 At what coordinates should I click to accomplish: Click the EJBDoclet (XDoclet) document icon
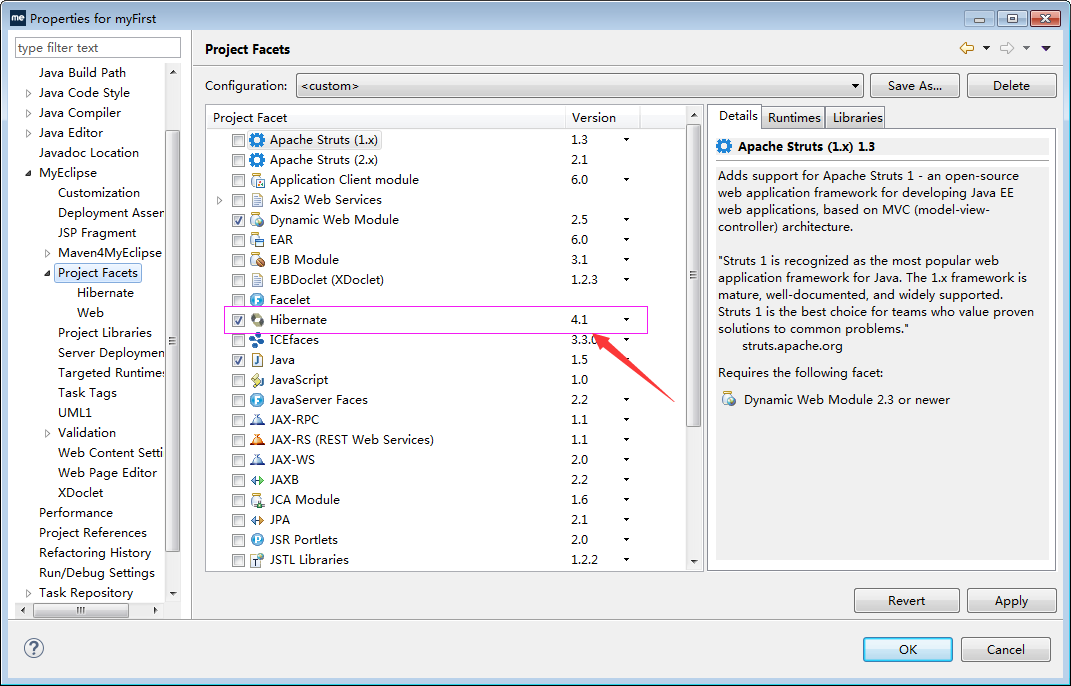257,280
